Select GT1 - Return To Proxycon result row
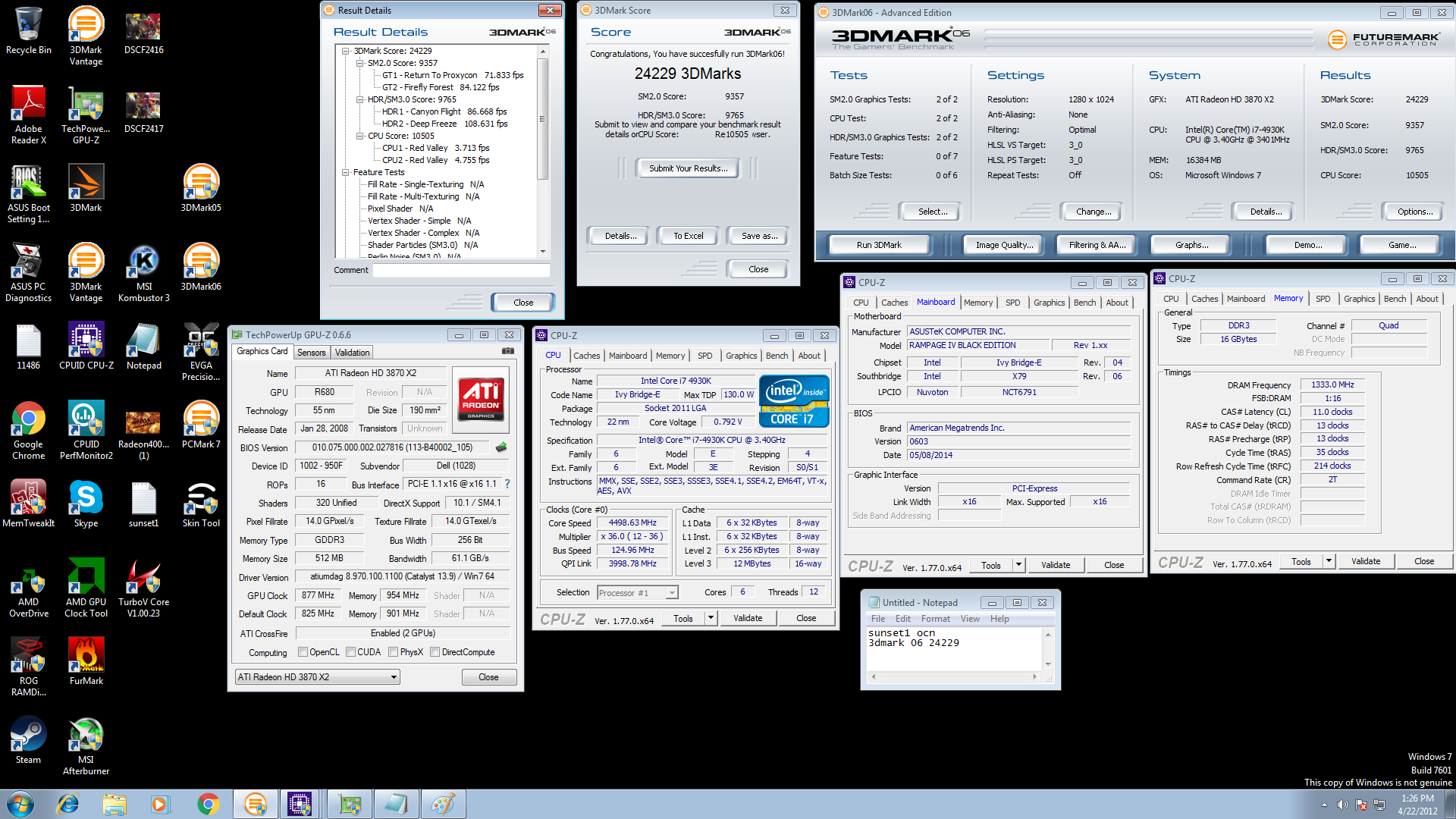 [453, 75]
